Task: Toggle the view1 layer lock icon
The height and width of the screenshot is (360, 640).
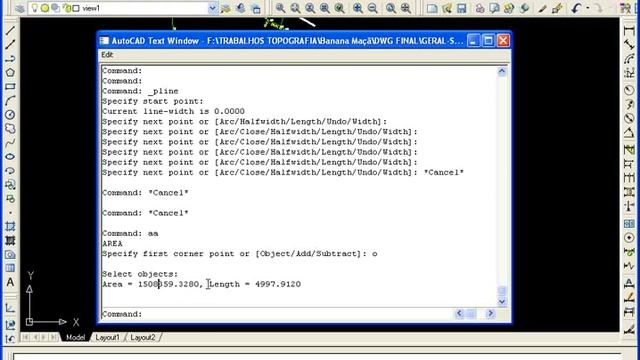Action: [66, 8]
